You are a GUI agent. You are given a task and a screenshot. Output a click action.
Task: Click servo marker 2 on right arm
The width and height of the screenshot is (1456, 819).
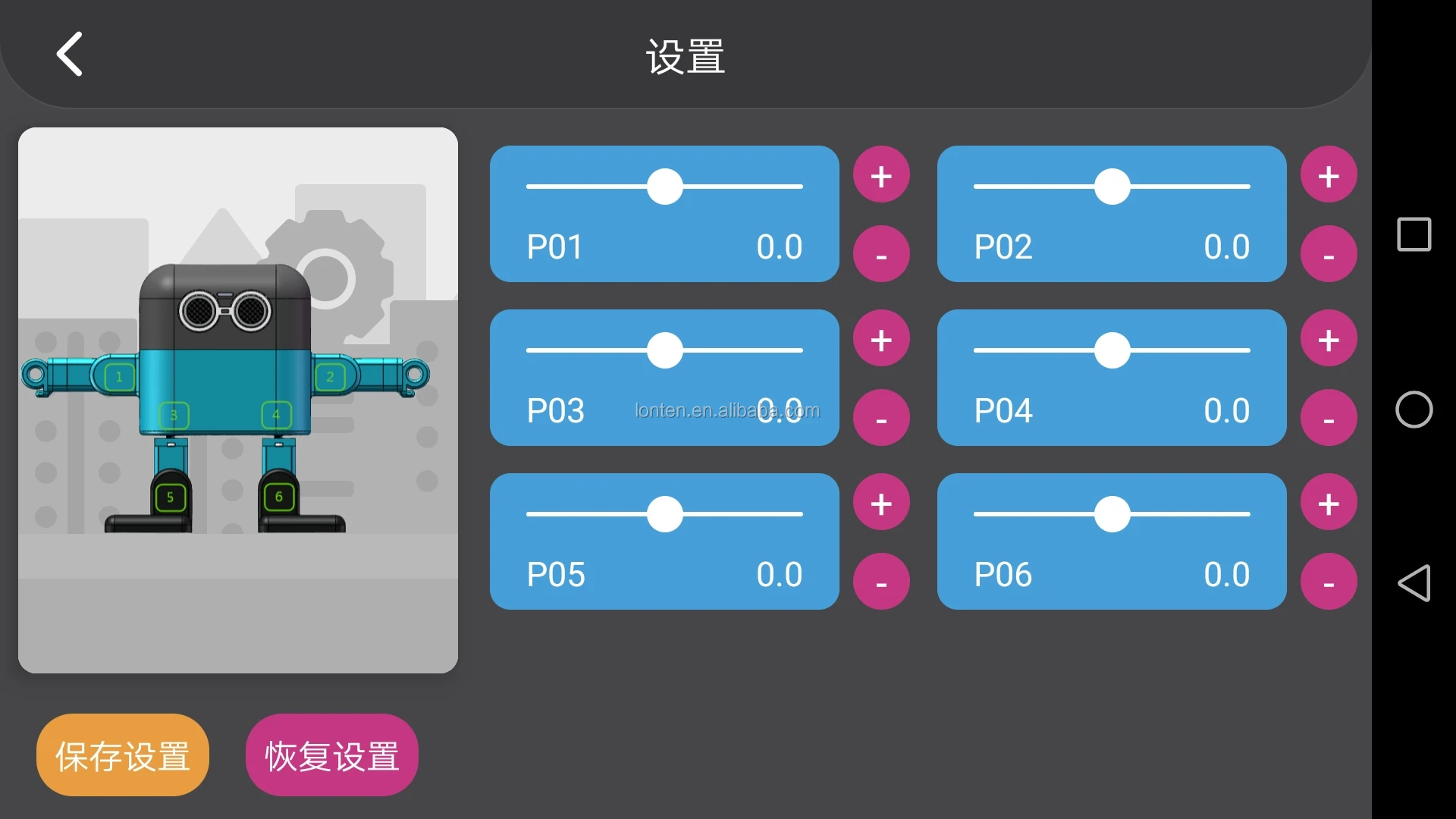pyautogui.click(x=330, y=377)
